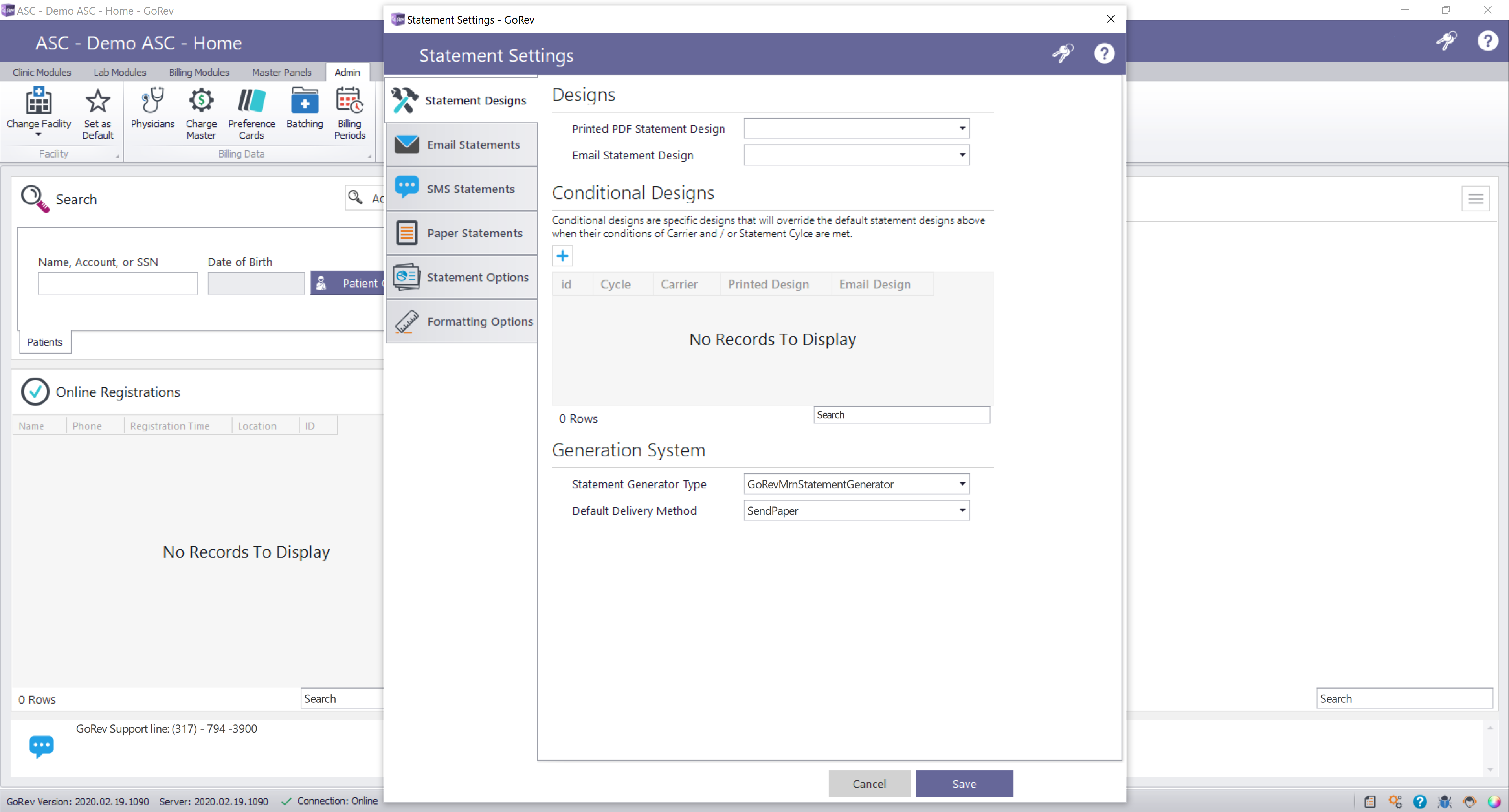Open Statement Options section
The image size is (1509, 812).
462,277
